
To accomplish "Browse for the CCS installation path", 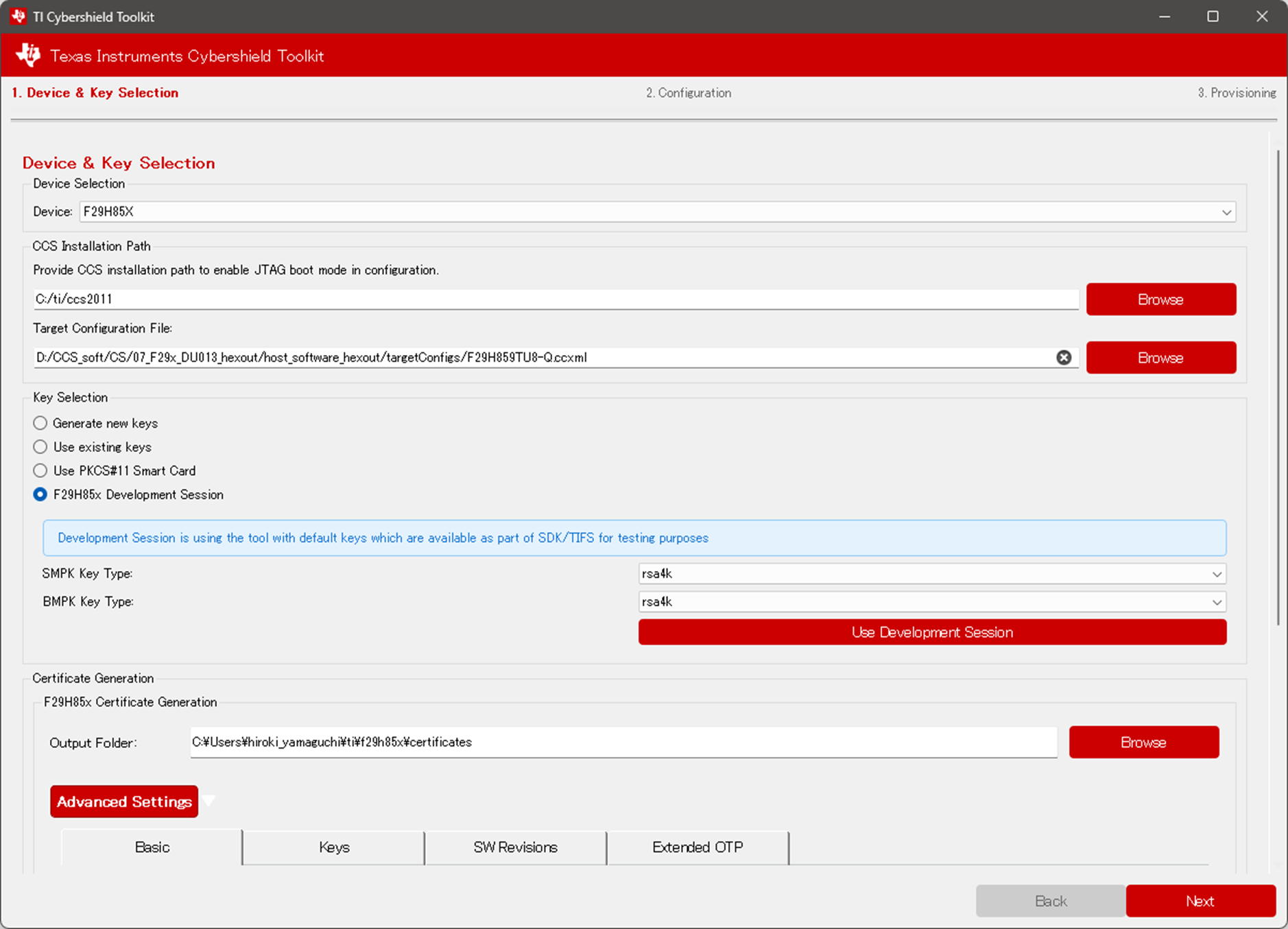I will (x=1161, y=300).
